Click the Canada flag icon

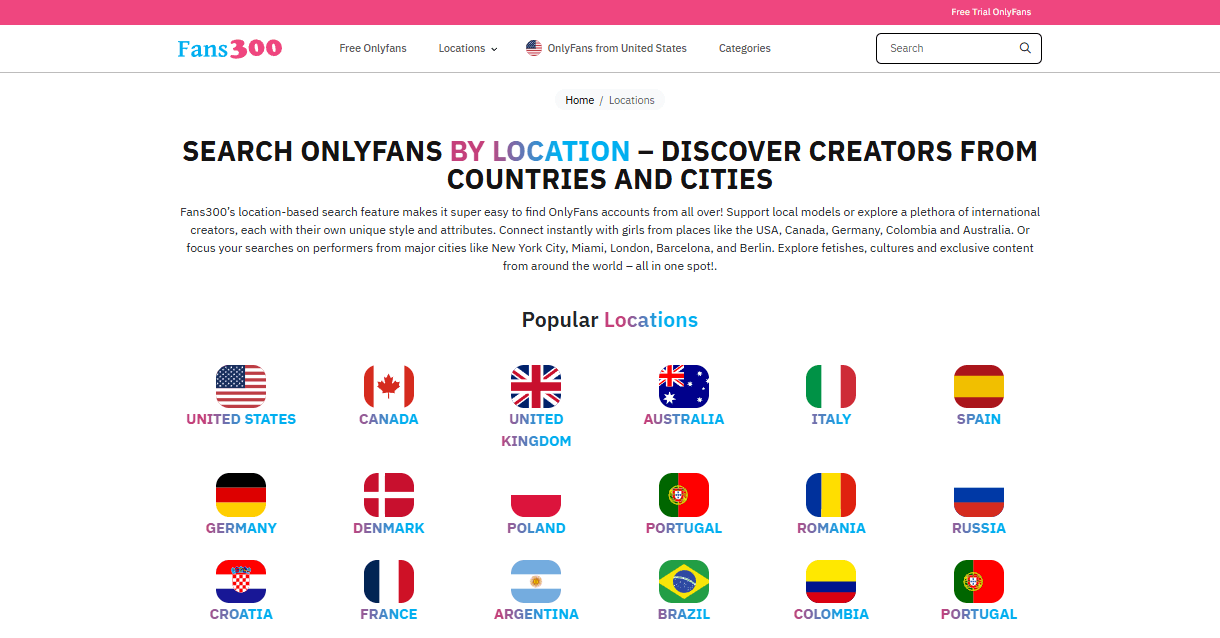(x=389, y=386)
